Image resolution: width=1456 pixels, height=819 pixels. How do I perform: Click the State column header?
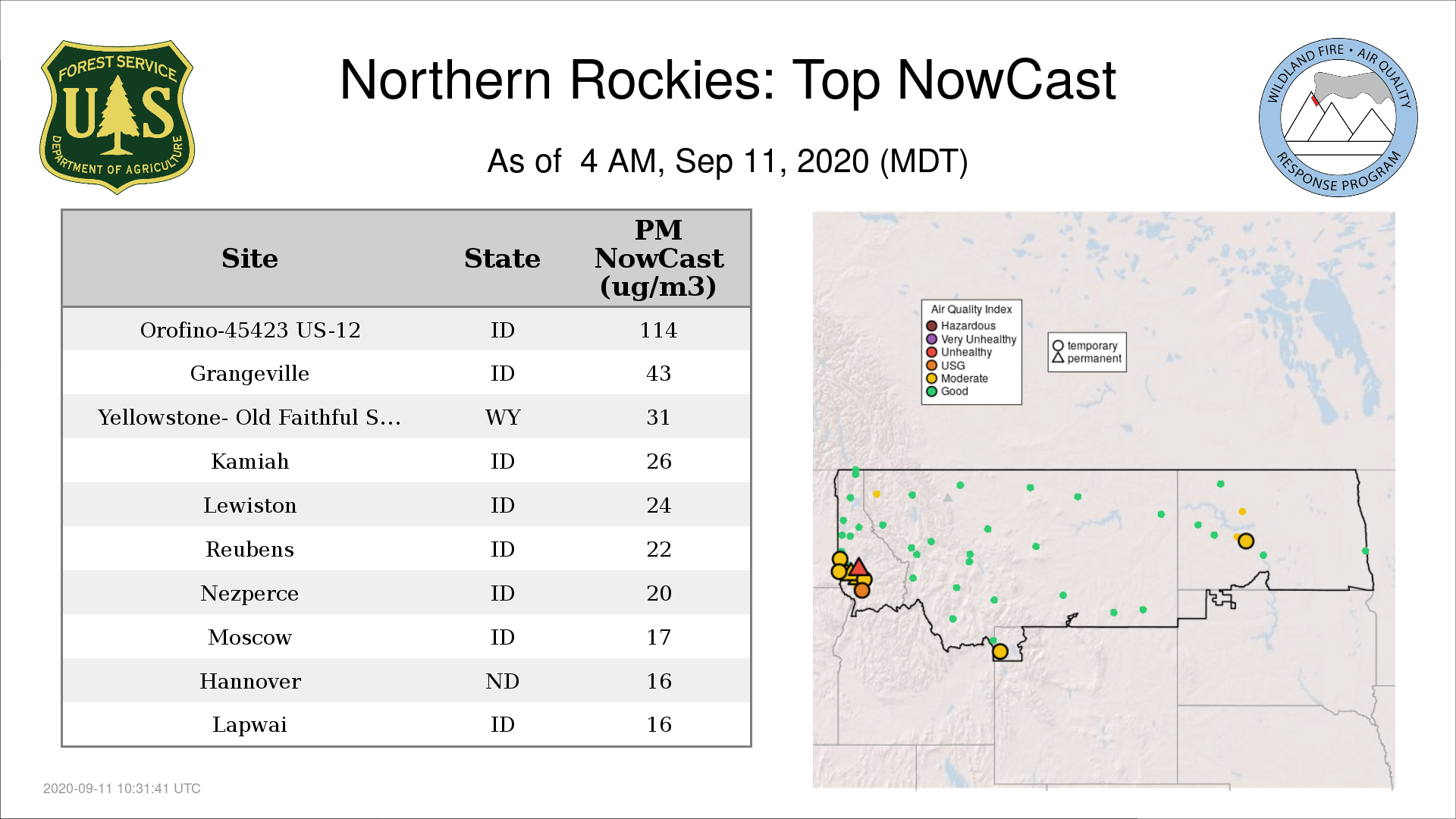[502, 259]
